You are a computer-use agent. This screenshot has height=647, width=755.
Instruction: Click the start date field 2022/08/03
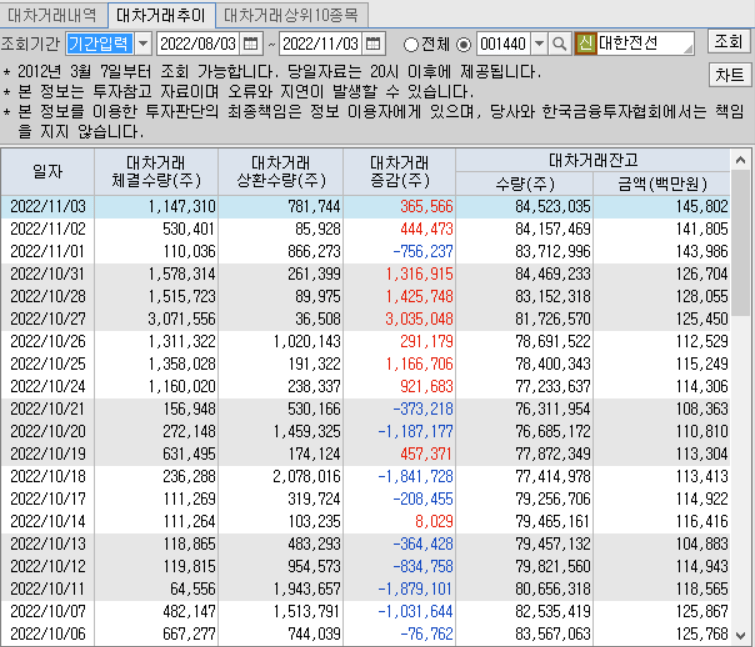[198, 44]
